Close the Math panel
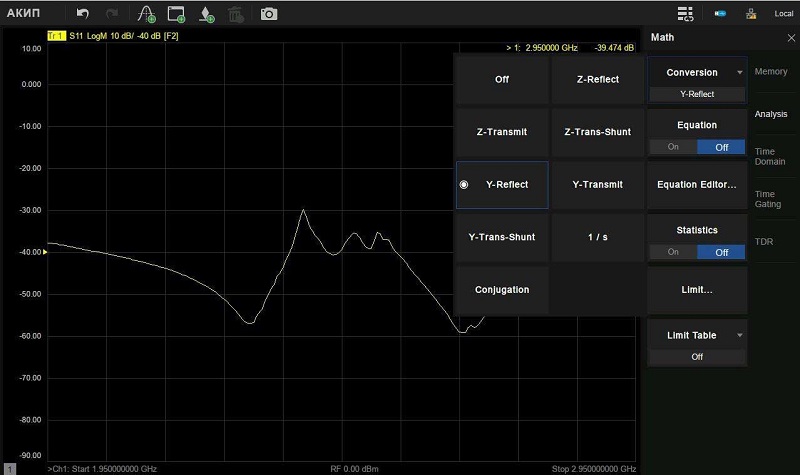This screenshot has width=800, height=475. point(791,38)
